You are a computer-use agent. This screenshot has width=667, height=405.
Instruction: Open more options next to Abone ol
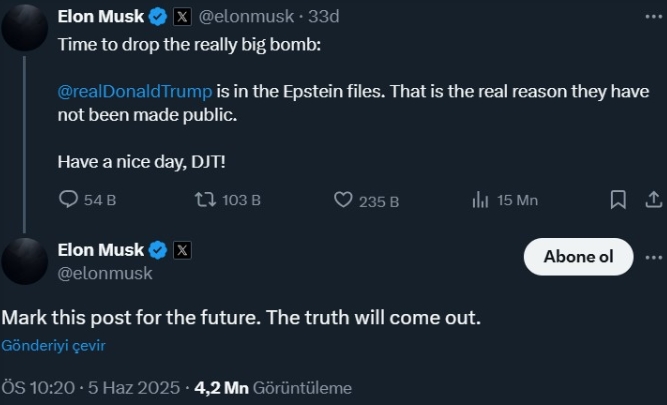click(654, 257)
